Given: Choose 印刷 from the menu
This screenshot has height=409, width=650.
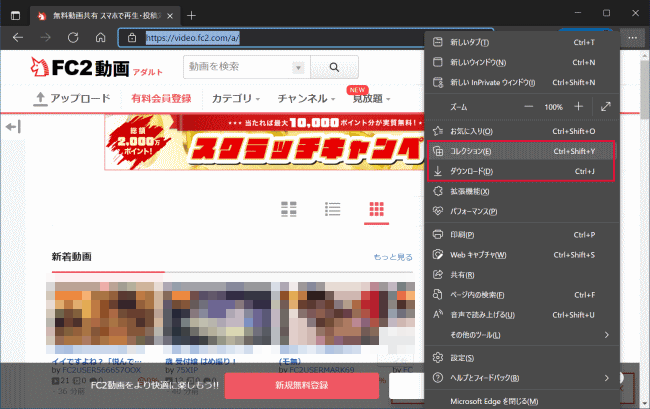Looking at the screenshot, I should (x=522, y=235).
